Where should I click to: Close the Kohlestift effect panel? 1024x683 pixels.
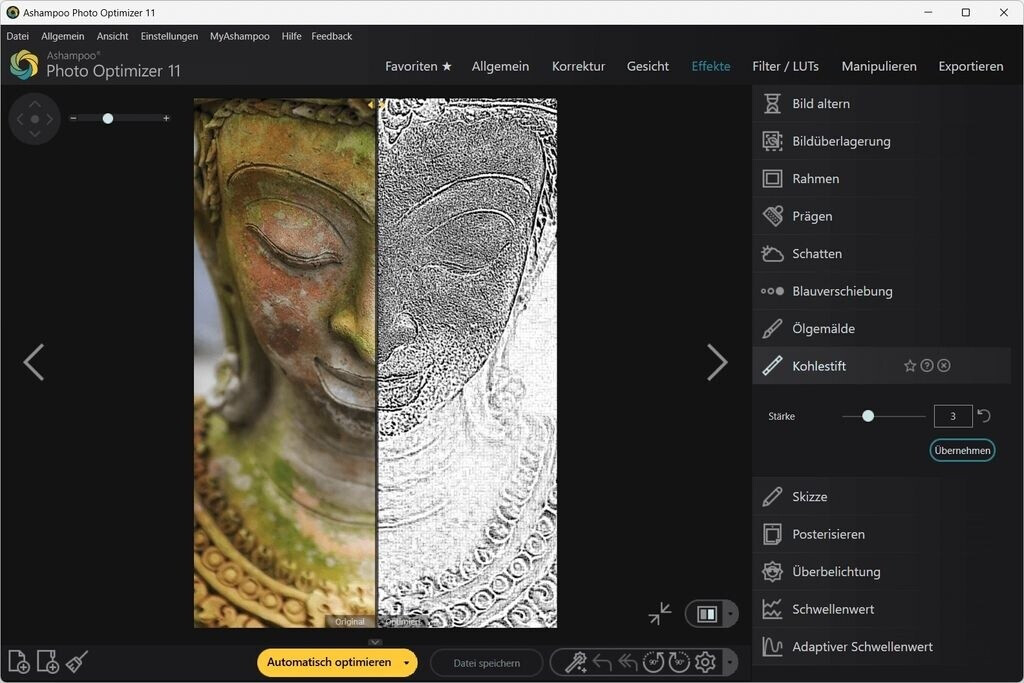(x=944, y=366)
